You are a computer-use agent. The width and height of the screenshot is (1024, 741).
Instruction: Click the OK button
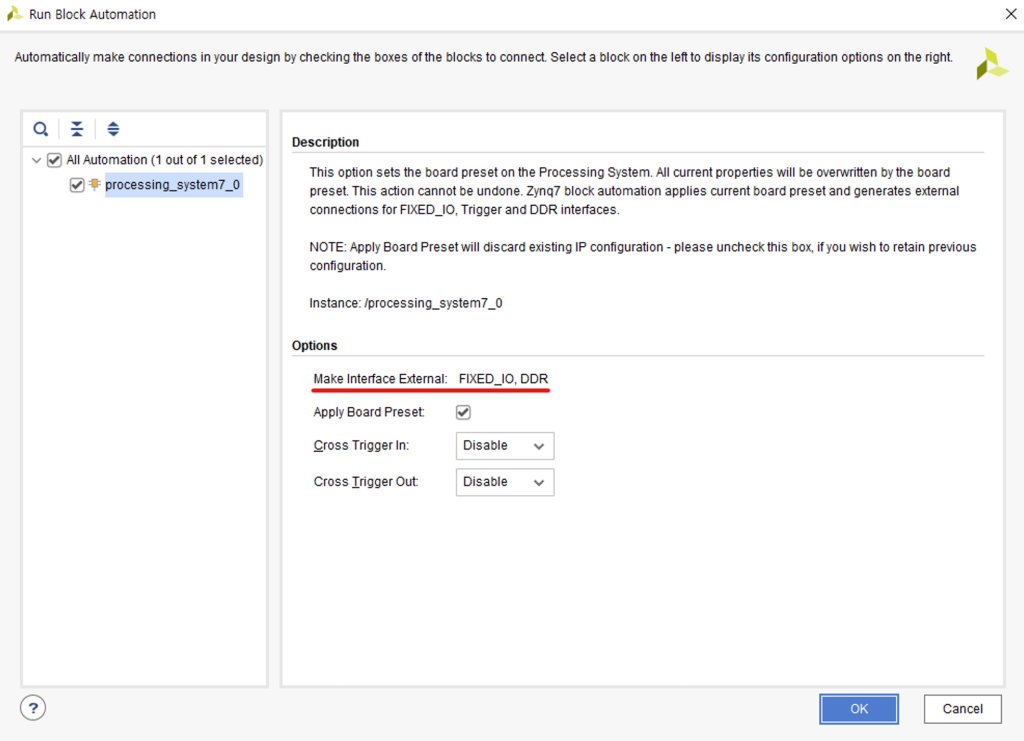point(859,709)
